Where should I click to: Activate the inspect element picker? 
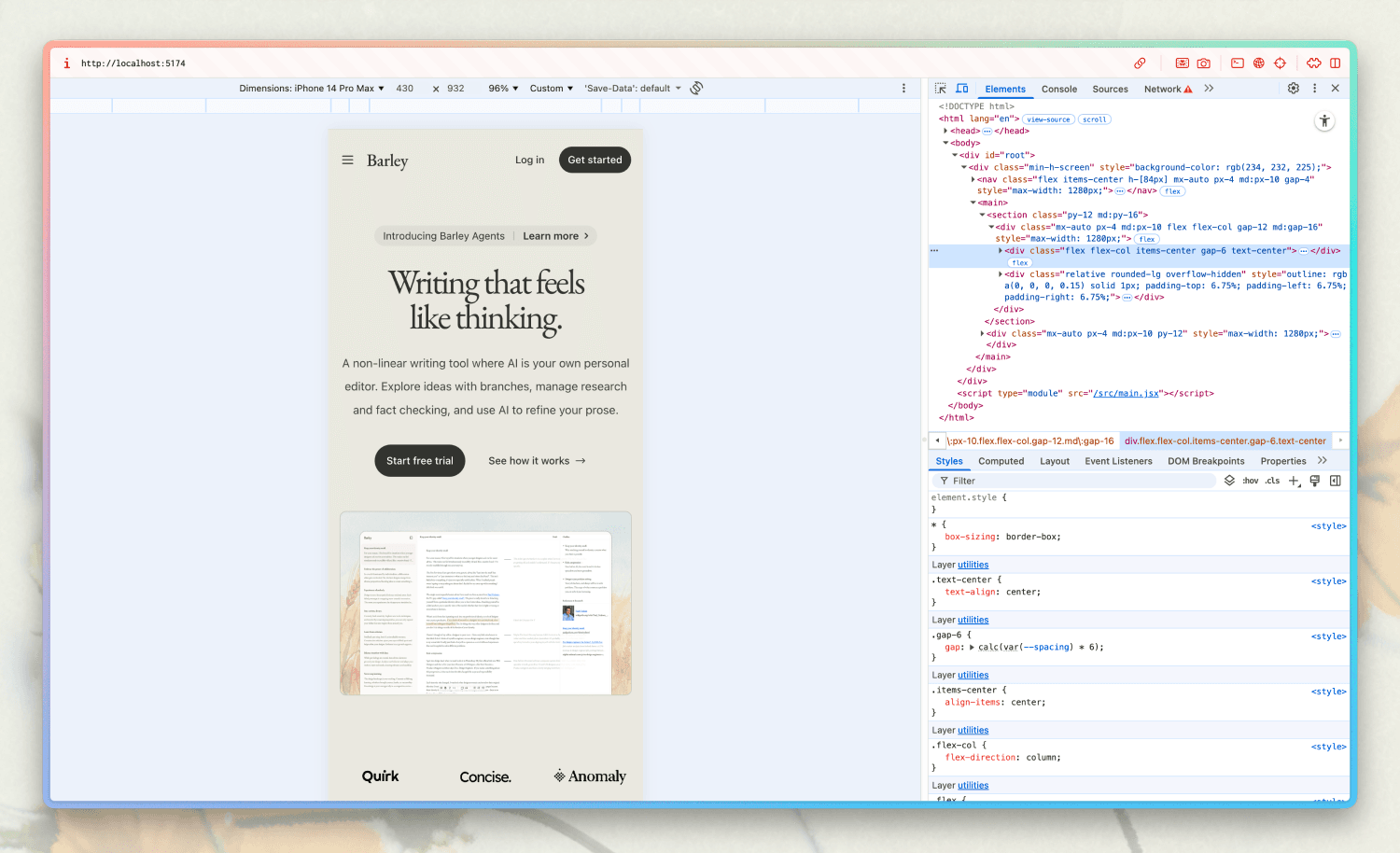(941, 89)
